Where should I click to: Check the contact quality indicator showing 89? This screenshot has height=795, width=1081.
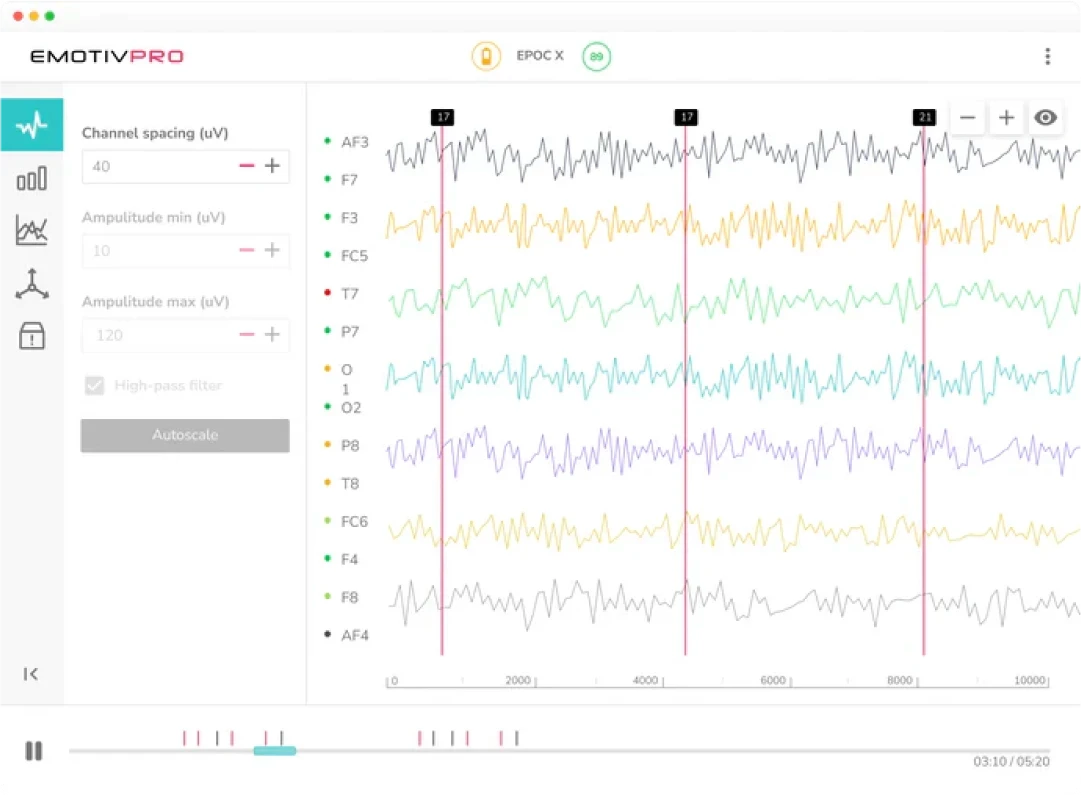point(596,56)
